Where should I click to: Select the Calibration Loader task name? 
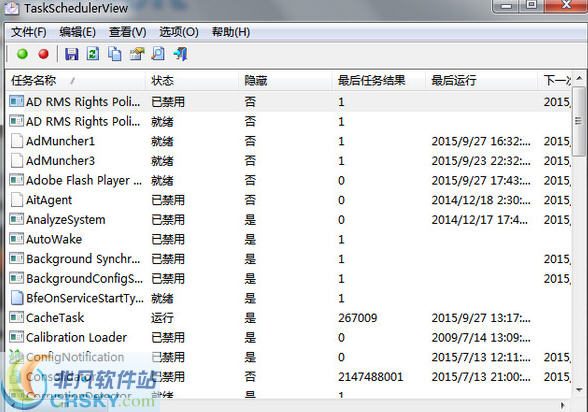pos(76,337)
